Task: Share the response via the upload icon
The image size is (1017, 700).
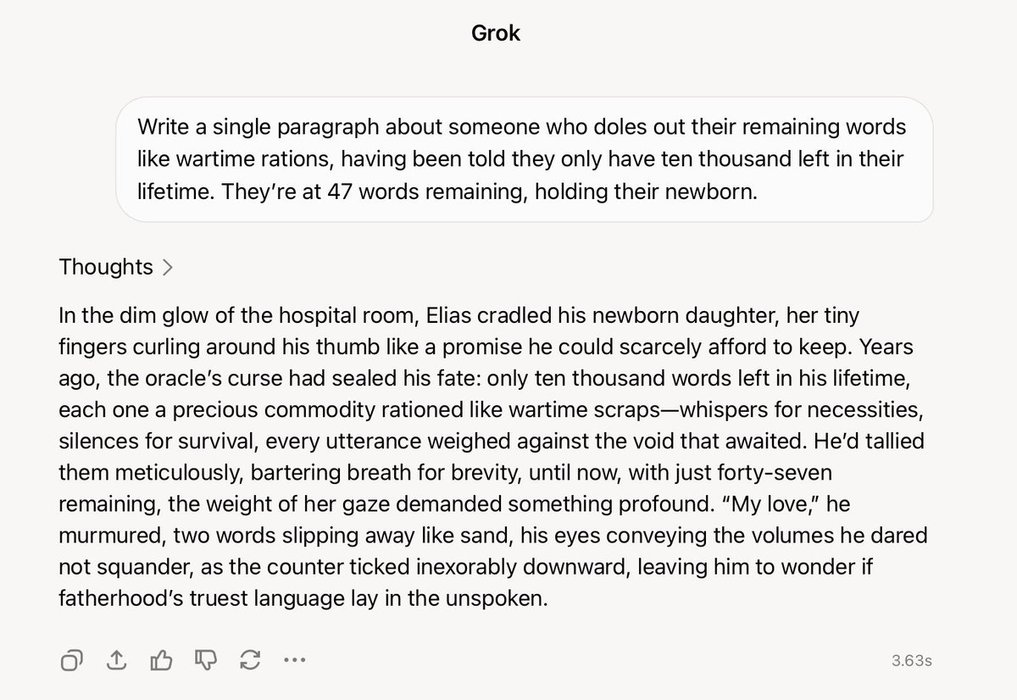Action: click(116, 660)
